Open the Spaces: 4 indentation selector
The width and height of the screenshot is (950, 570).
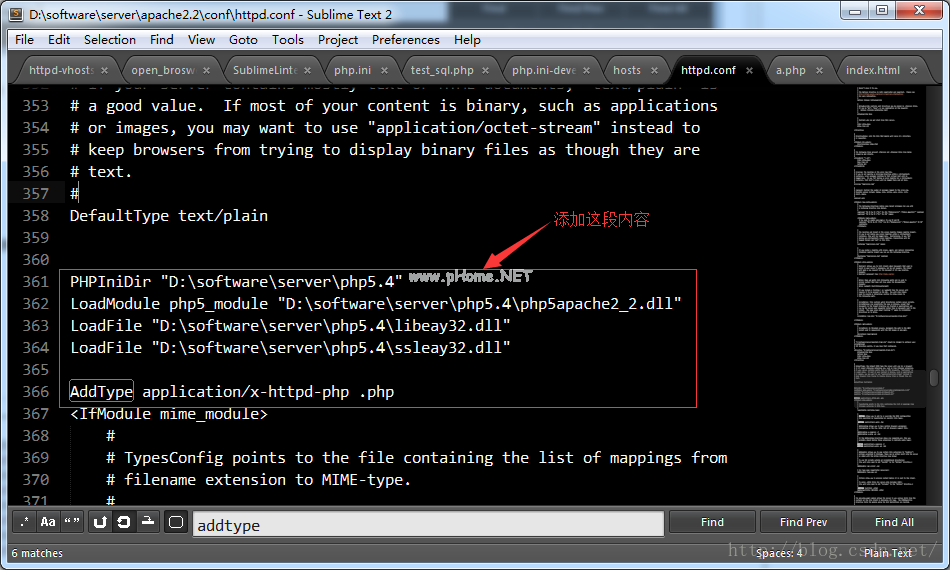tap(779, 553)
